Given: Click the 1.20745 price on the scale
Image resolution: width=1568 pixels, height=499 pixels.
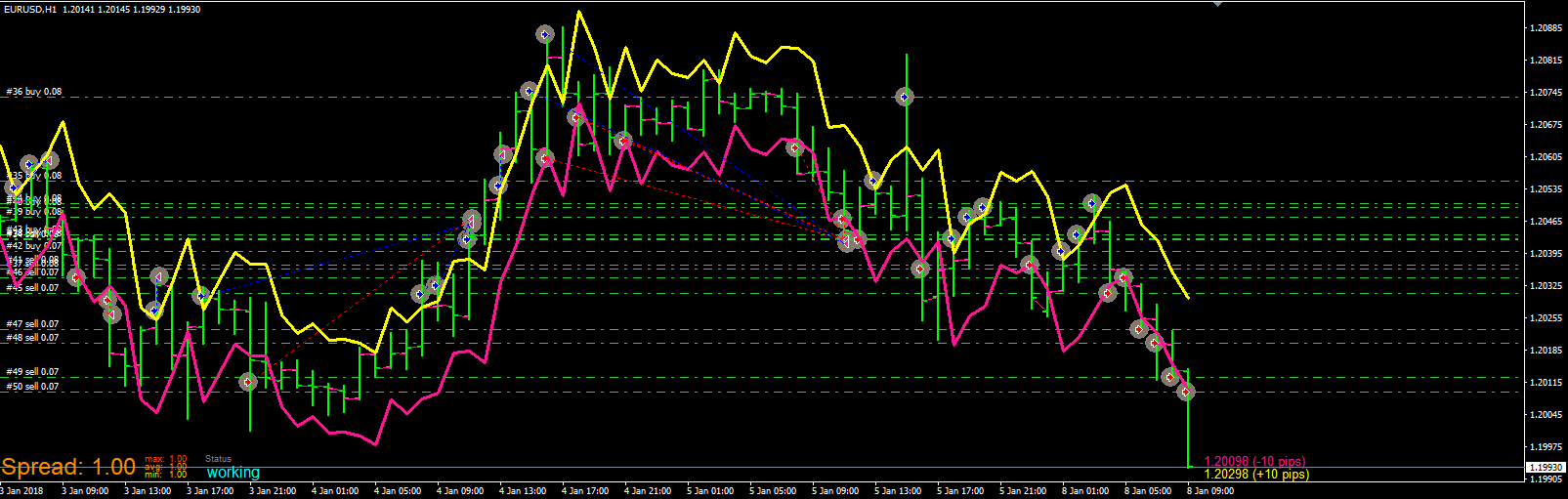Looking at the screenshot, I should pos(1546,93).
